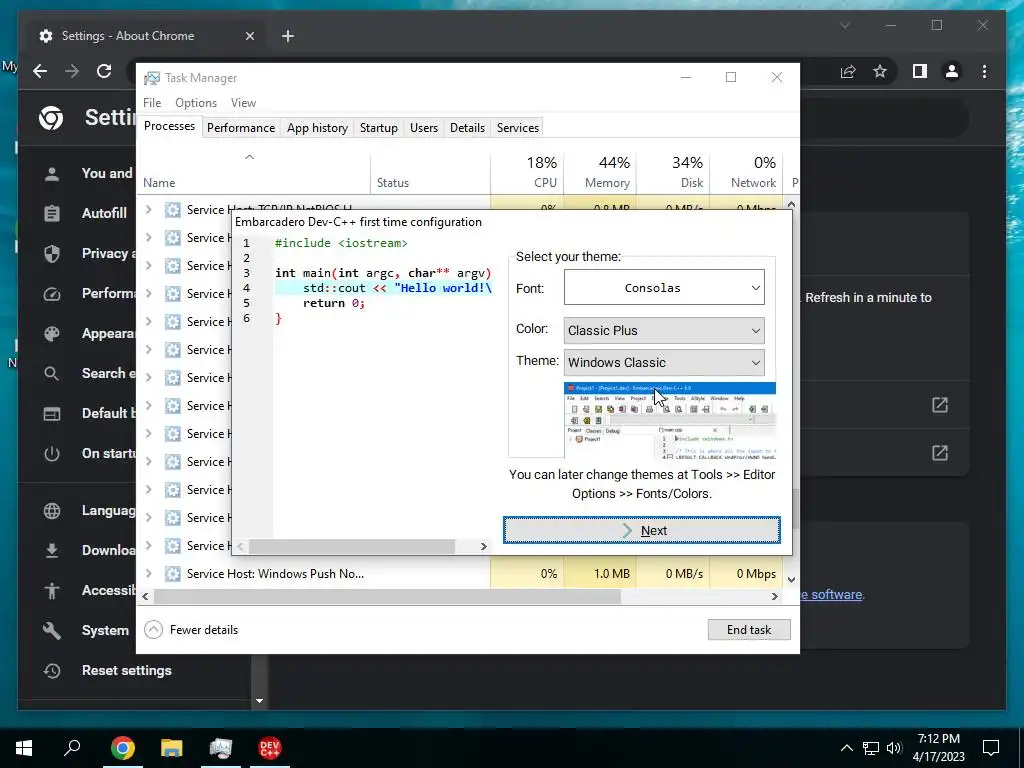This screenshot has height=768, width=1024.
Task: Switch to the Services tab
Action: (x=518, y=128)
